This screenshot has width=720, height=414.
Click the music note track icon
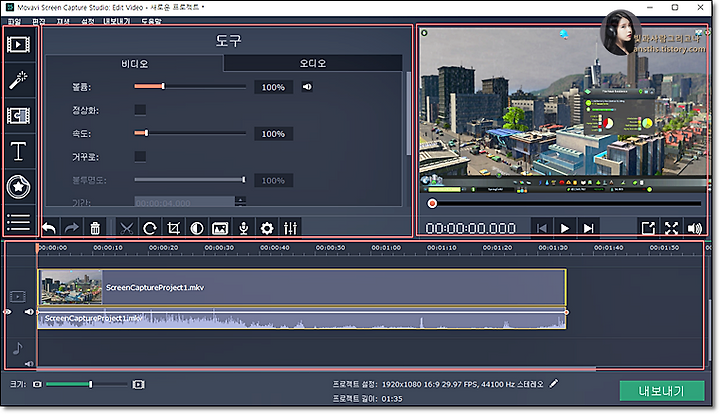(17, 348)
